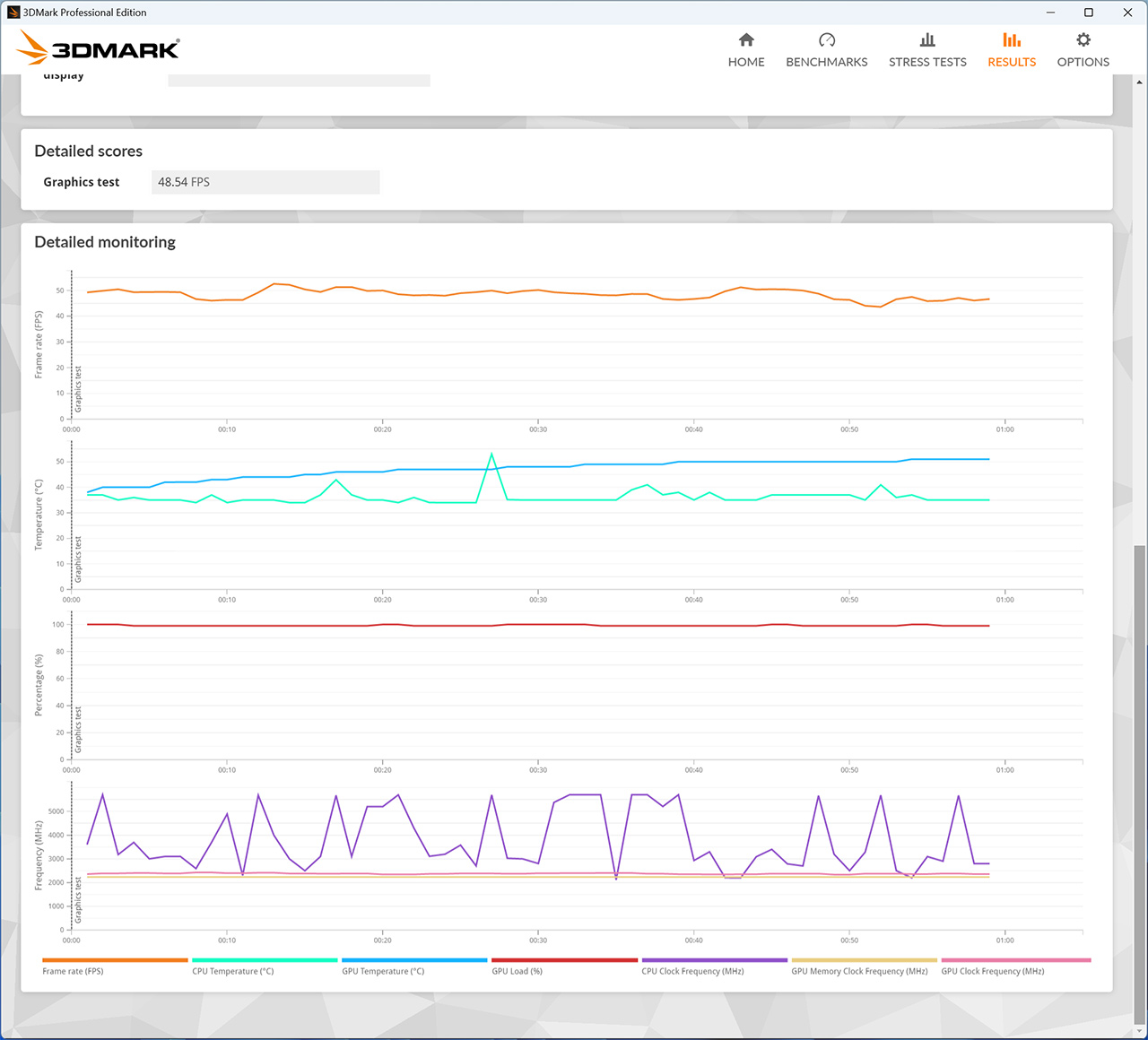This screenshot has height=1040, width=1148.
Task: Click the red GPU load line
Action: click(538, 625)
